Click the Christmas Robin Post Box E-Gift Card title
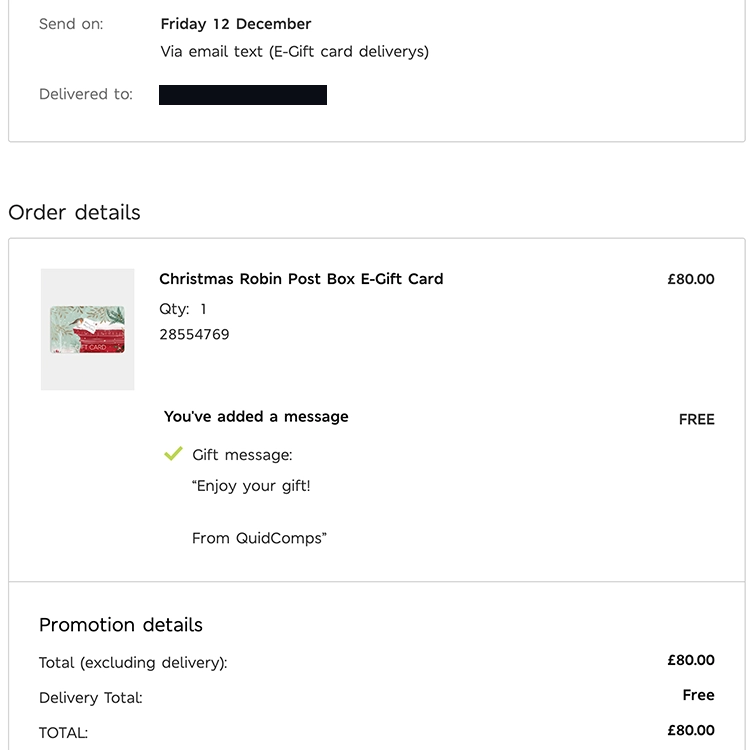This screenshot has height=750, width=750. 301,279
